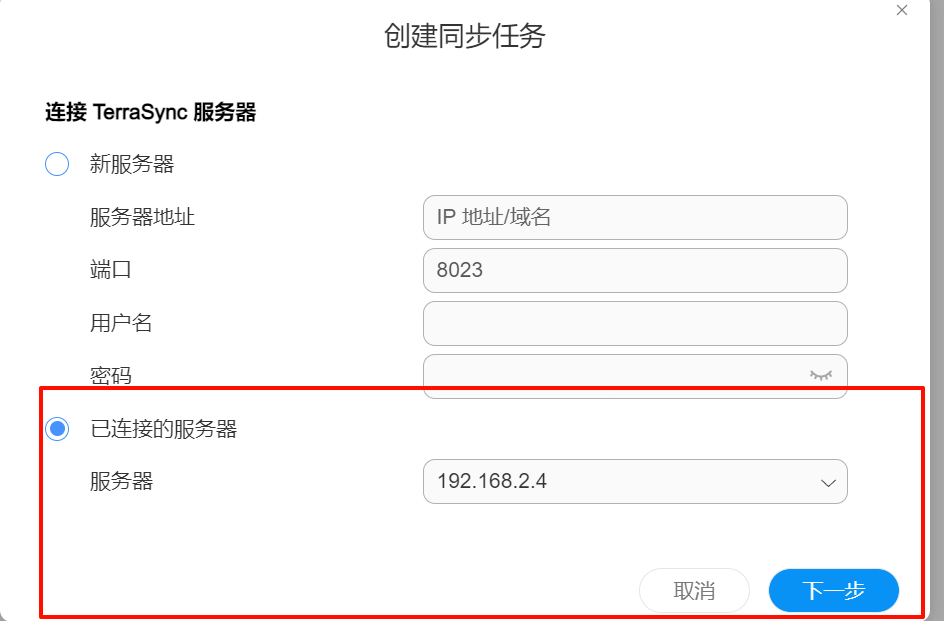Focus the 用户名 input box

coord(635,323)
